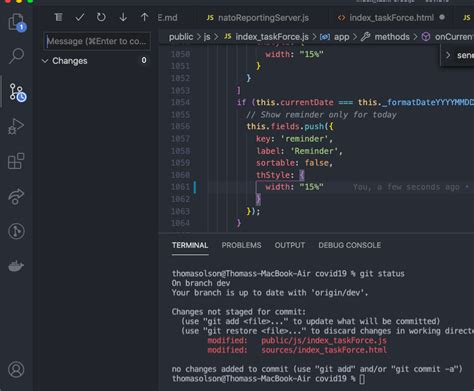474x391 pixels.
Task: Click the label: 'Reminder' code line
Action: coord(299,151)
